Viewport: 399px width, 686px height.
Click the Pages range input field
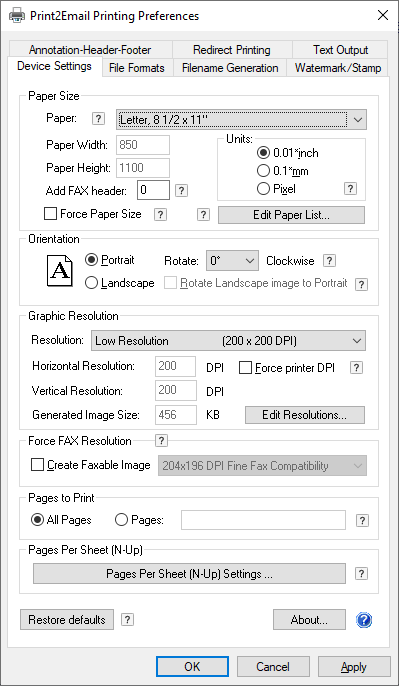263,520
